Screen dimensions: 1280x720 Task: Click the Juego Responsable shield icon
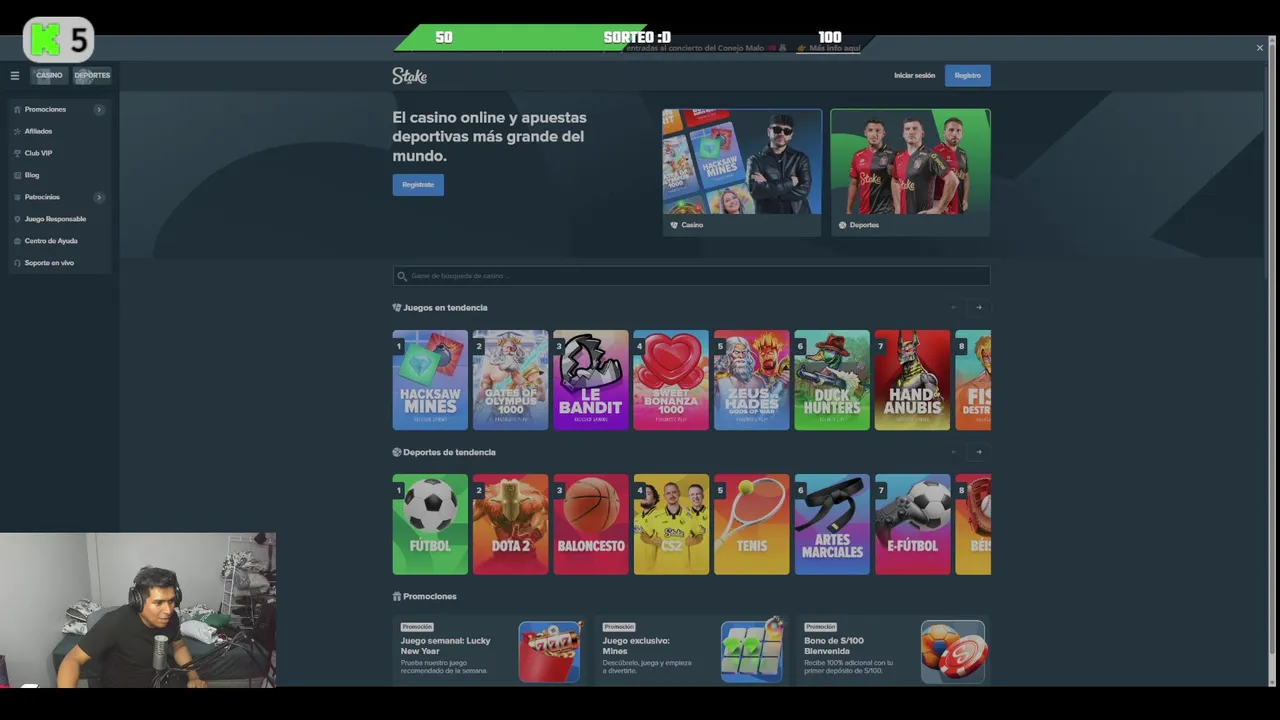17,219
